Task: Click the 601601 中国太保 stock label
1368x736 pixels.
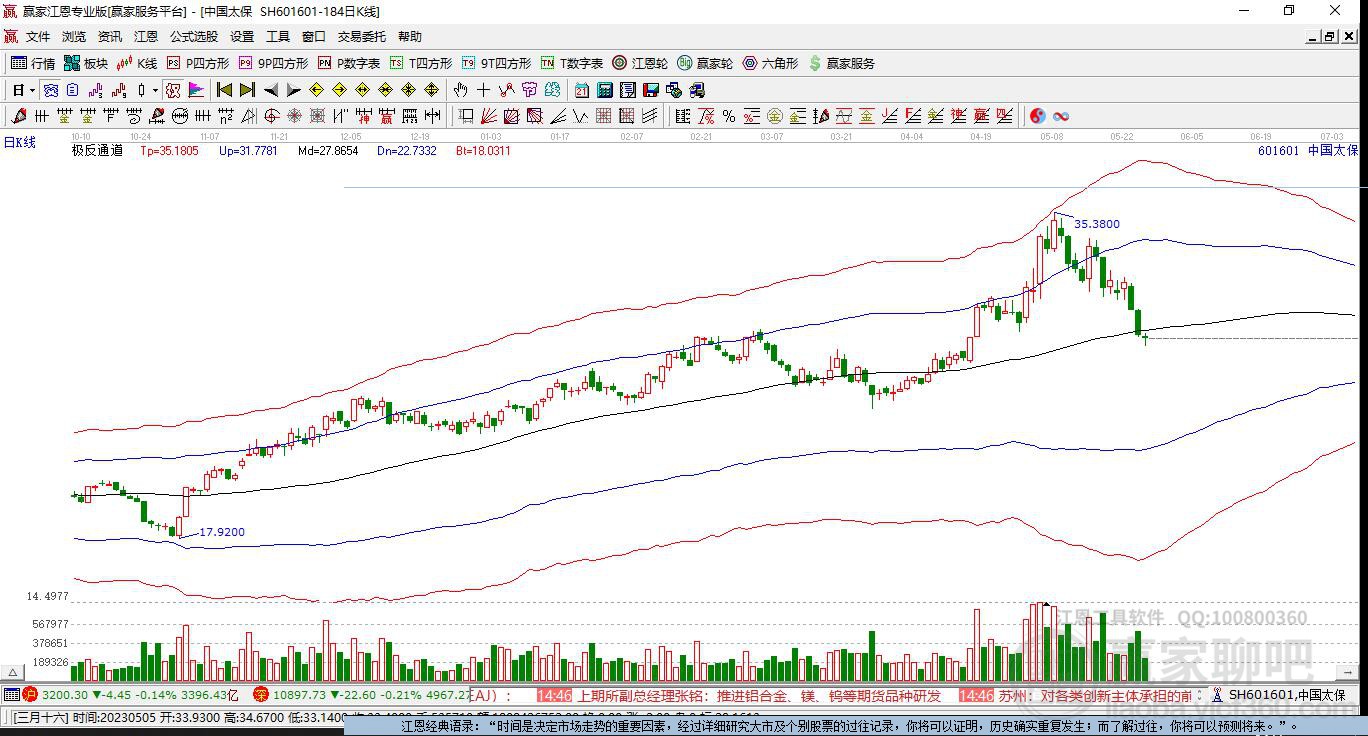Action: [1308, 151]
